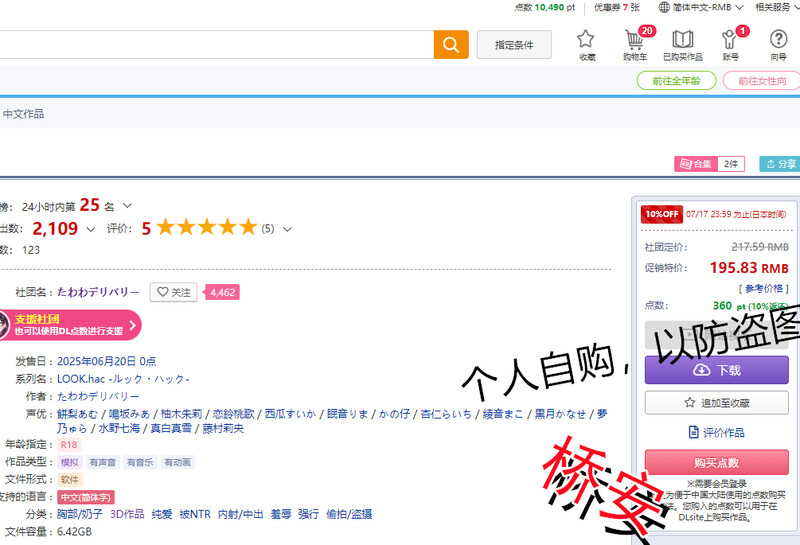
Task: Click the 中文作品 breadcrumb
Action: tap(23, 114)
